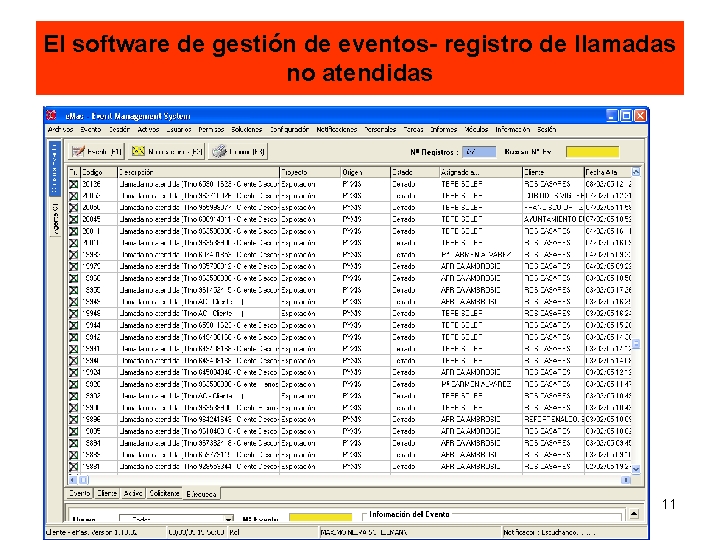
Task: Sort by the Código column header
Action: point(99,172)
